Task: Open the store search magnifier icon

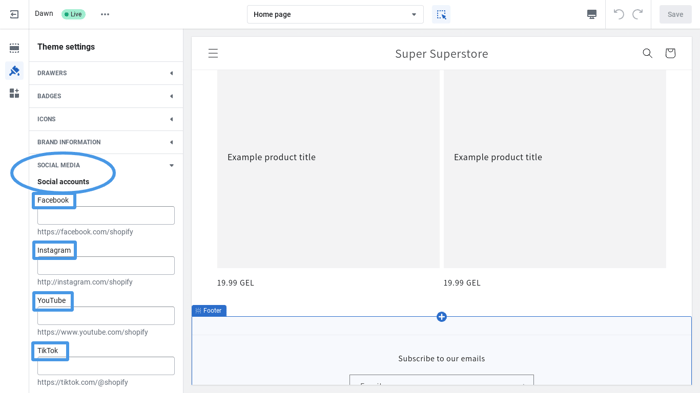Action: (x=647, y=54)
